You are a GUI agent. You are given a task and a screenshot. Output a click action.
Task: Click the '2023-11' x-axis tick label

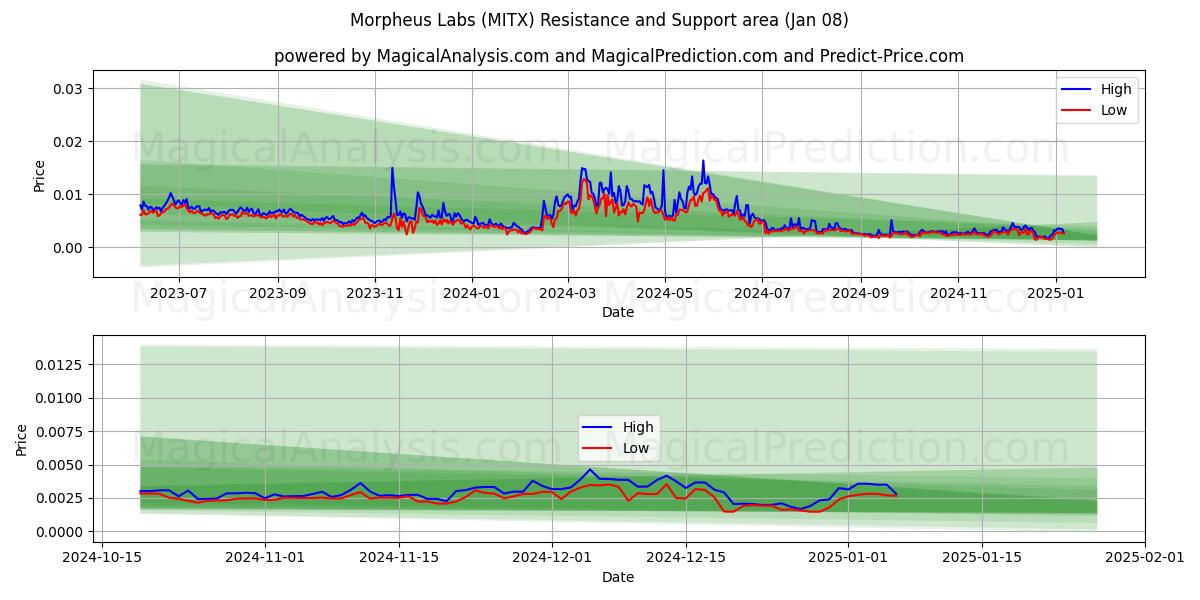click(375, 293)
